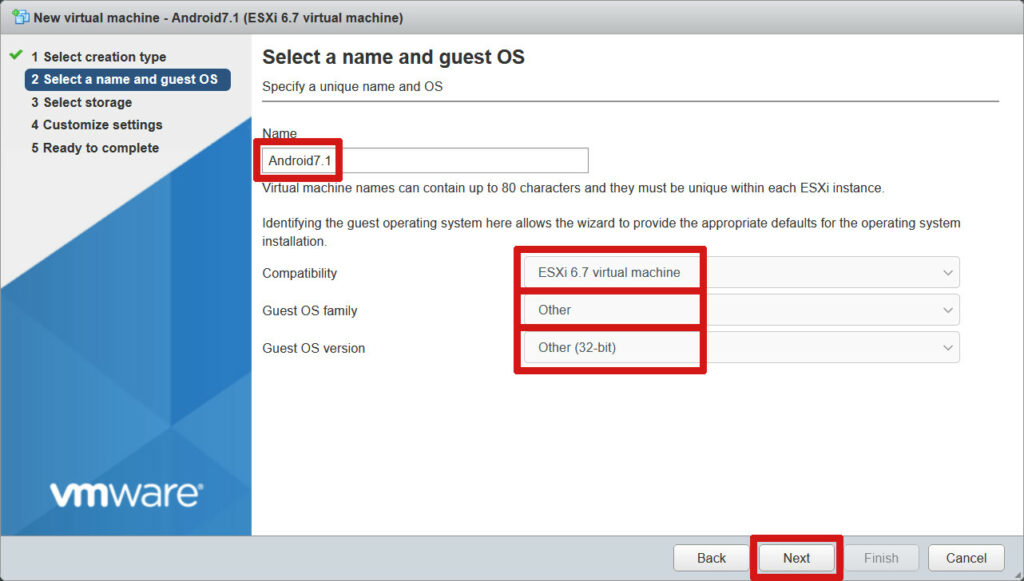
Task: Click the Next button
Action: [796, 558]
